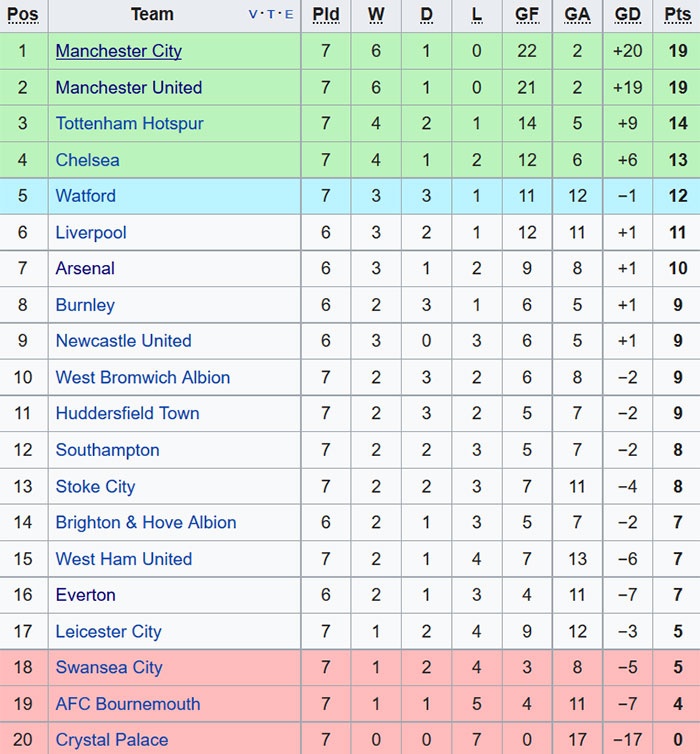The image size is (700, 754).
Task: Open the Manchester City team link
Action: coord(118,51)
